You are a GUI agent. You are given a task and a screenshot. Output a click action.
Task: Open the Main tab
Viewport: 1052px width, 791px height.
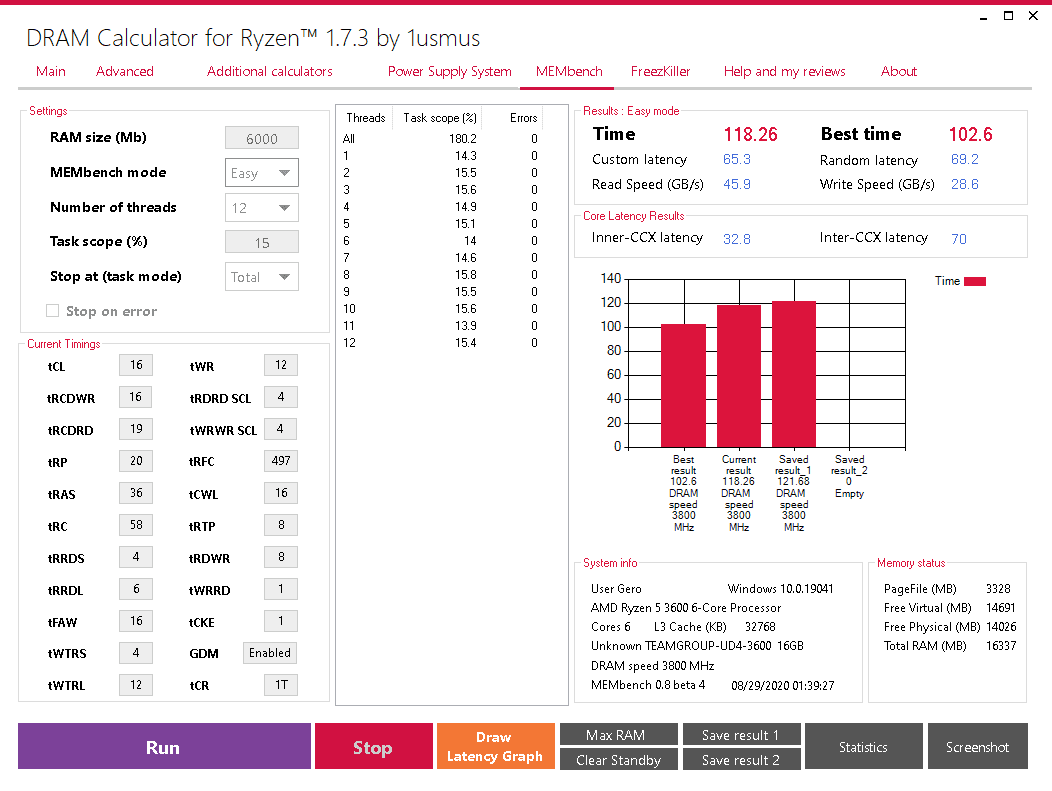click(x=51, y=71)
